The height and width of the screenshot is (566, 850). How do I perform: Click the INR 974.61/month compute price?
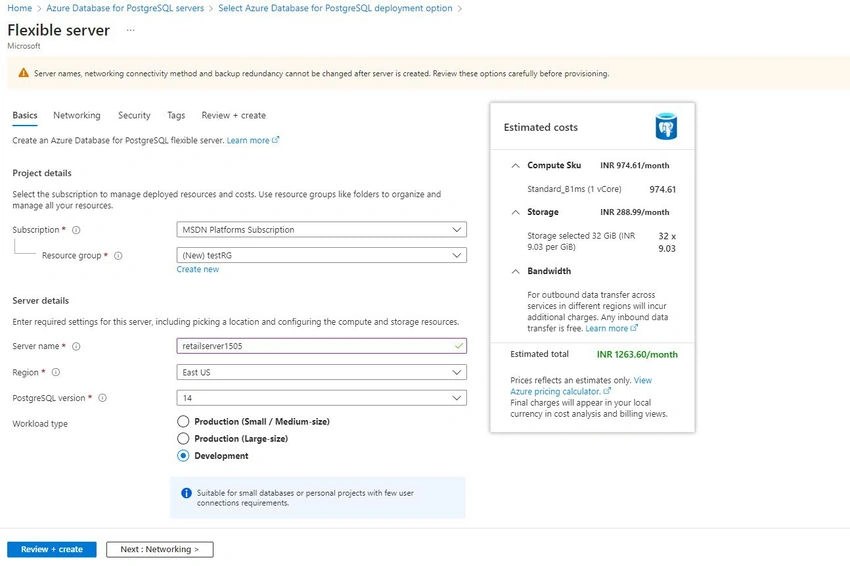pyautogui.click(x=634, y=165)
